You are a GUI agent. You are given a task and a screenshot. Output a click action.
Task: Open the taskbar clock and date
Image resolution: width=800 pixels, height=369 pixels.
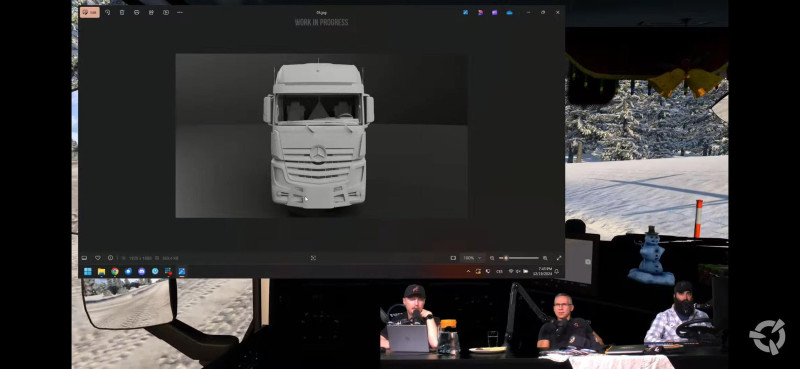(x=542, y=272)
